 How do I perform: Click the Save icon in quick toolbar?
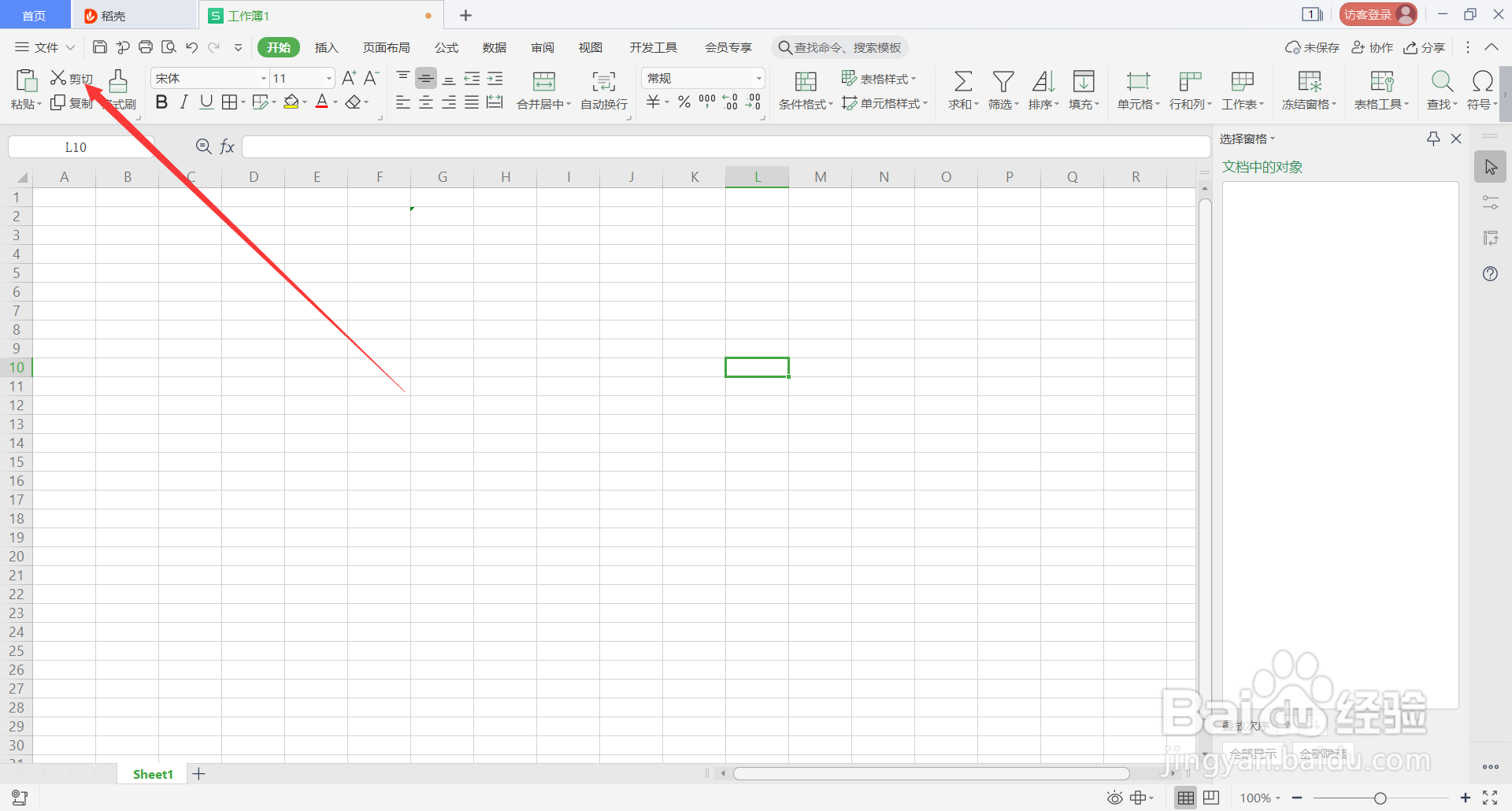tap(100, 47)
